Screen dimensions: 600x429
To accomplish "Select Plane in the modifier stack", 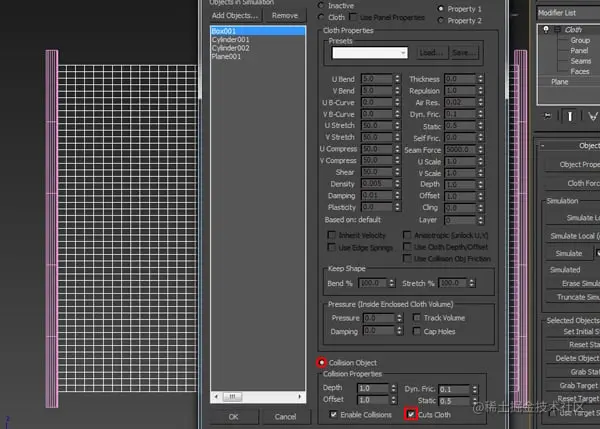I will [559, 82].
